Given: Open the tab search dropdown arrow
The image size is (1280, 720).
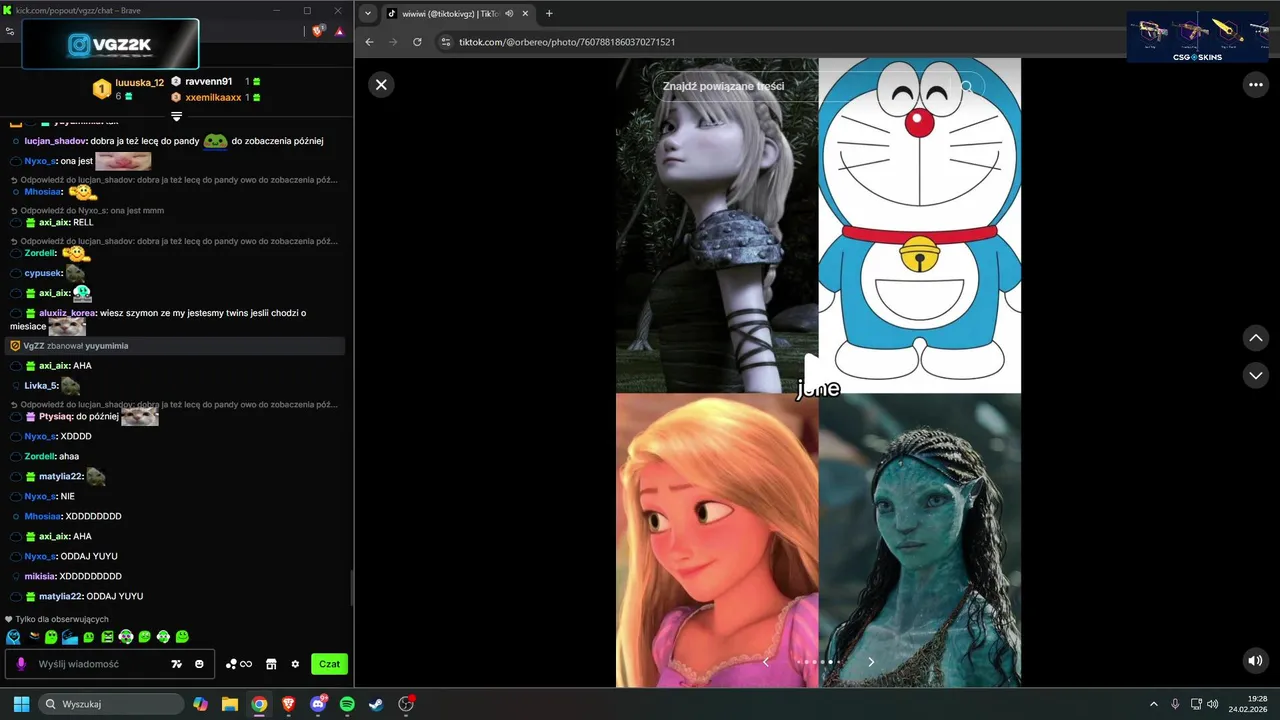Looking at the screenshot, I should pos(368,14).
